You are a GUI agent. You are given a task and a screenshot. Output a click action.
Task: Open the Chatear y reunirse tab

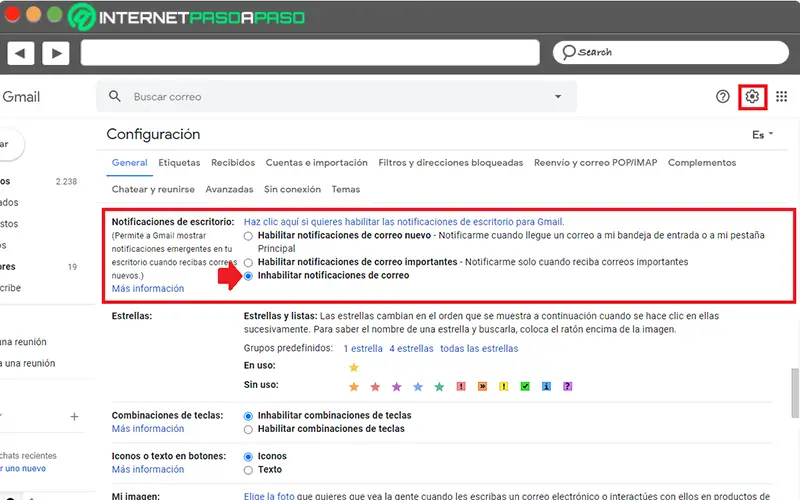point(153,189)
